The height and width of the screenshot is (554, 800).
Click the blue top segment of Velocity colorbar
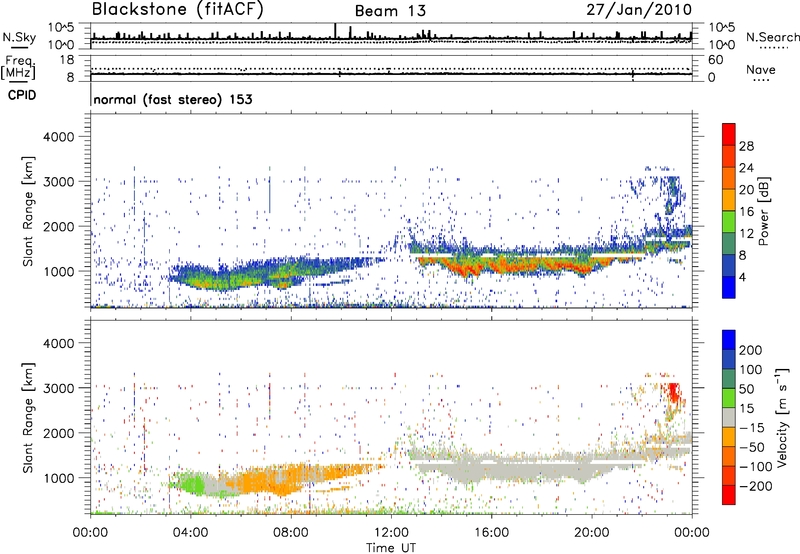coord(729,340)
